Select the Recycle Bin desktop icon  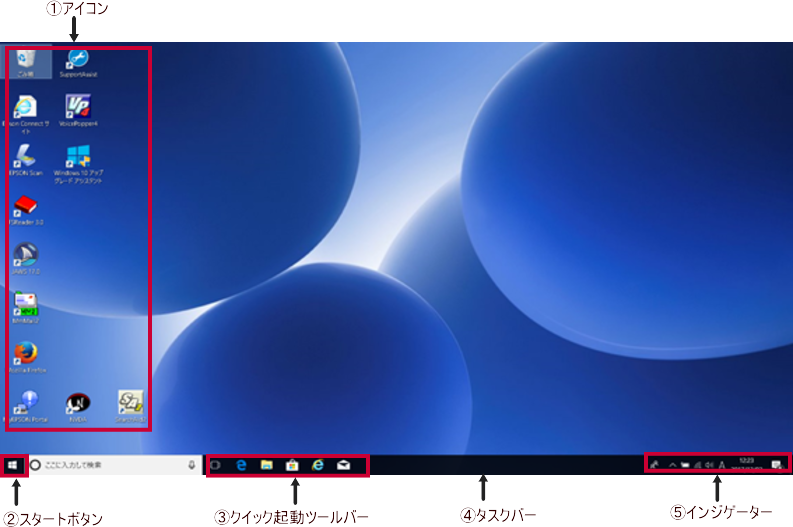(25, 63)
